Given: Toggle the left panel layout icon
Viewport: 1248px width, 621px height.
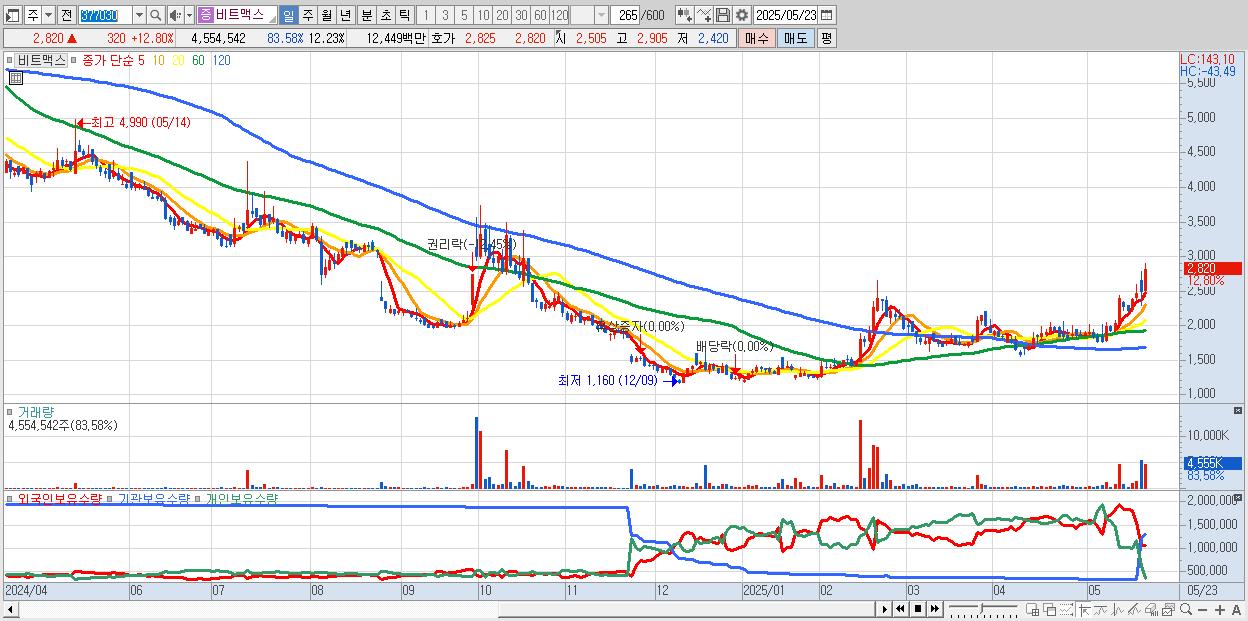Looking at the screenshot, I should click(12, 15).
